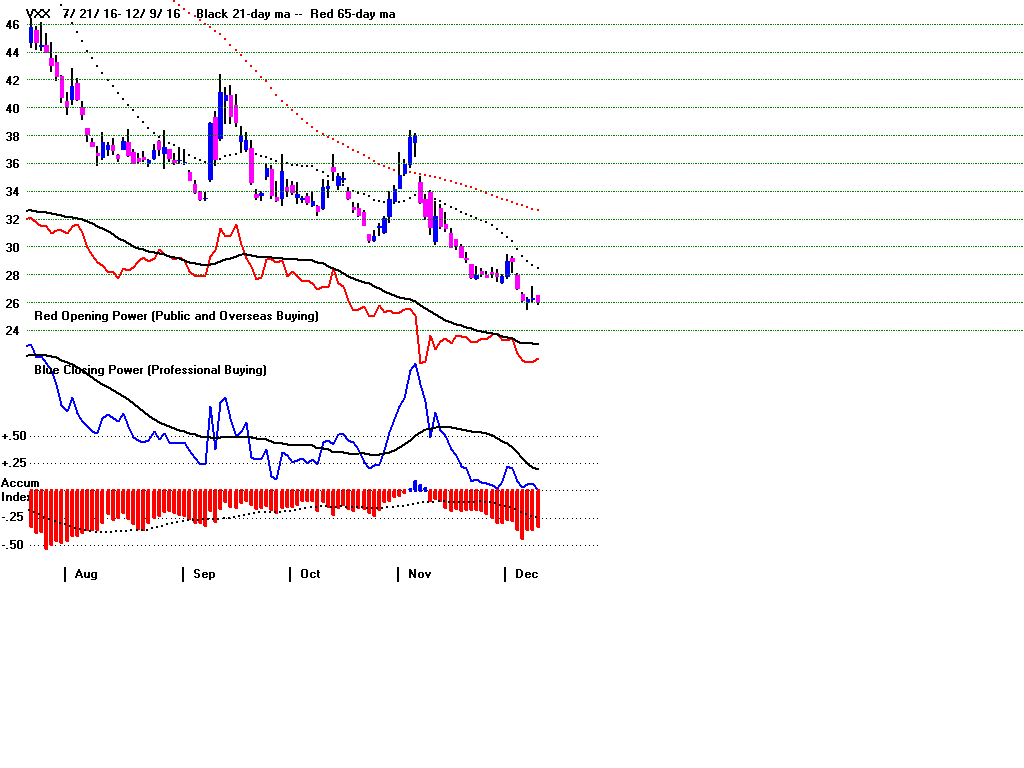Viewport: 1024px width, 768px height.
Task: Click the Nov month marker
Action: coord(419,574)
